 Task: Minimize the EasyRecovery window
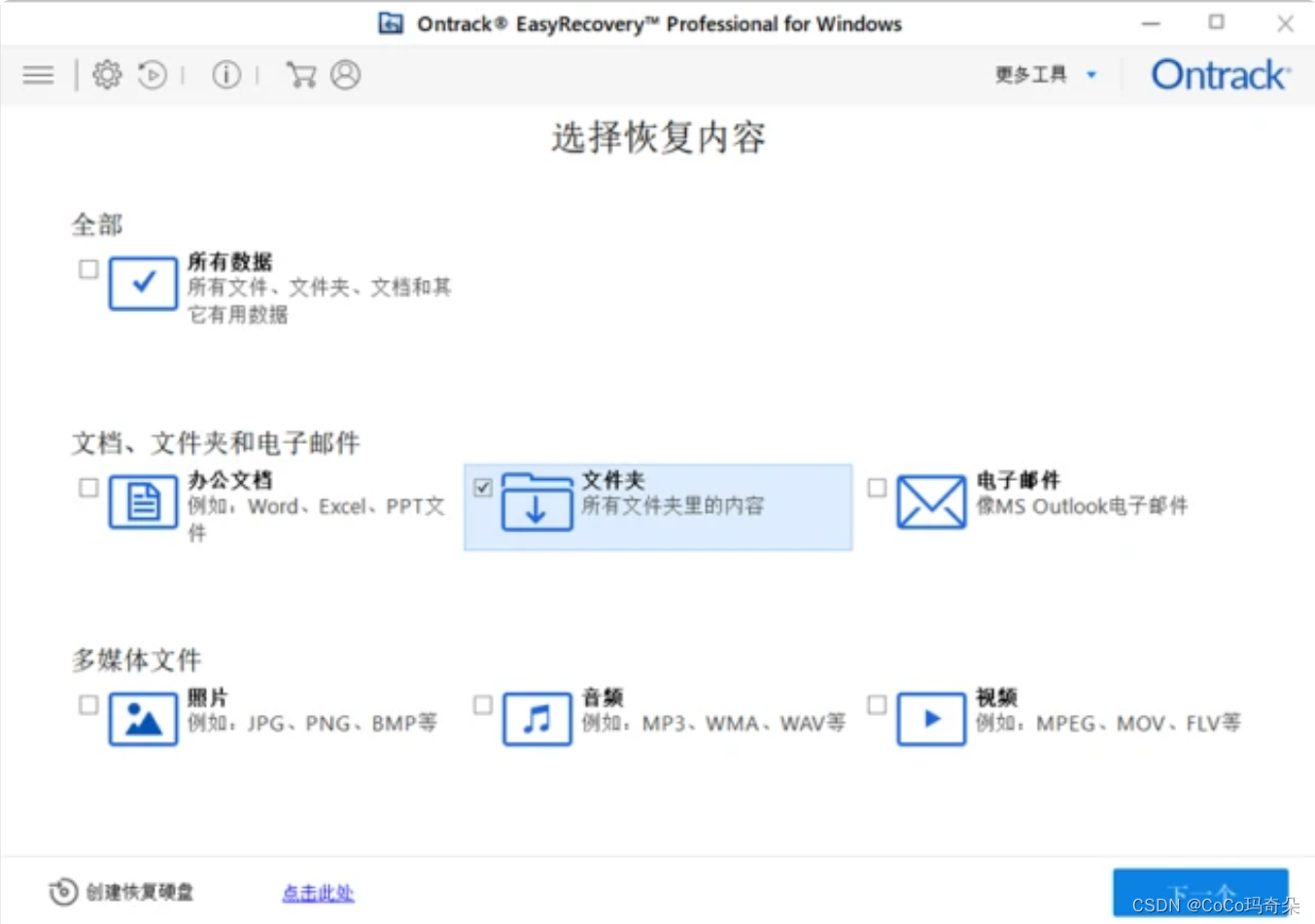click(1152, 23)
